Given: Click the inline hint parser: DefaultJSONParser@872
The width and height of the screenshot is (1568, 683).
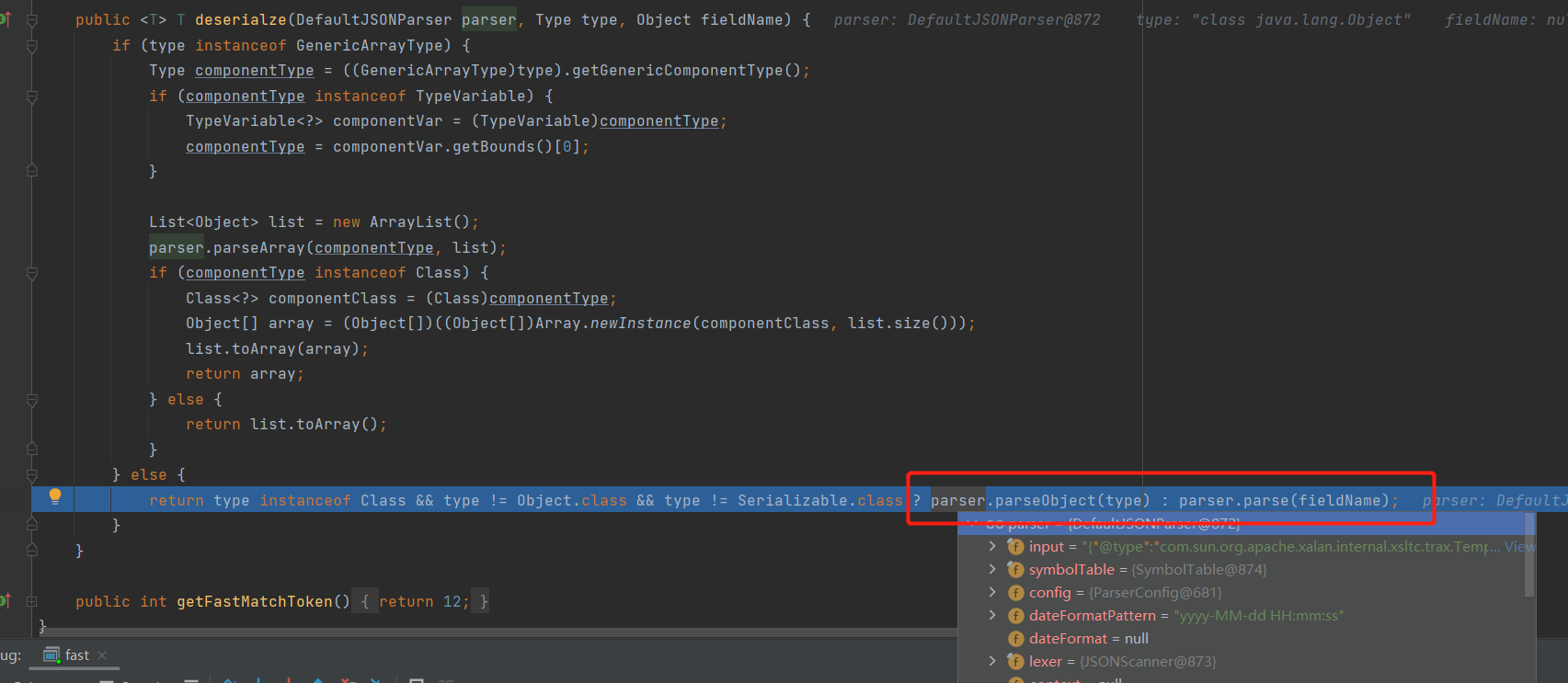Looking at the screenshot, I should [967, 19].
